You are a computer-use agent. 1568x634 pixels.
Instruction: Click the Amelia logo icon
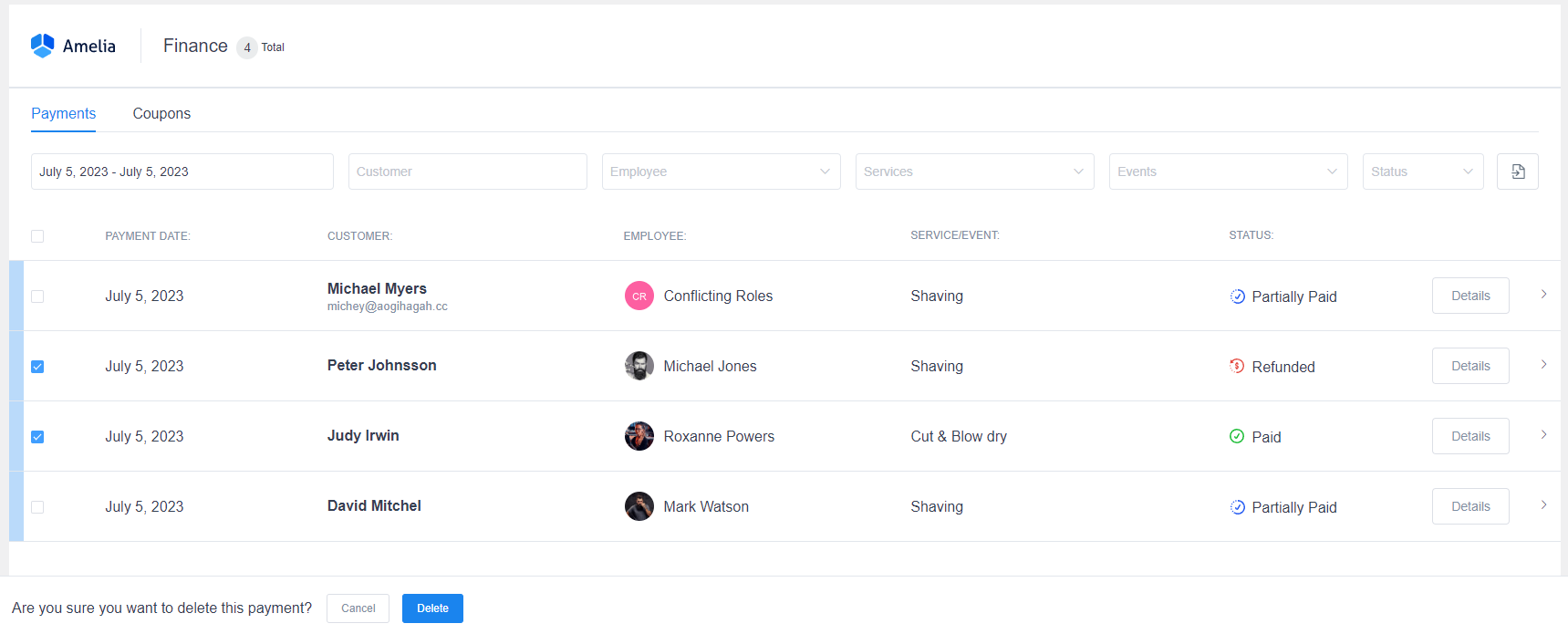tap(42, 46)
